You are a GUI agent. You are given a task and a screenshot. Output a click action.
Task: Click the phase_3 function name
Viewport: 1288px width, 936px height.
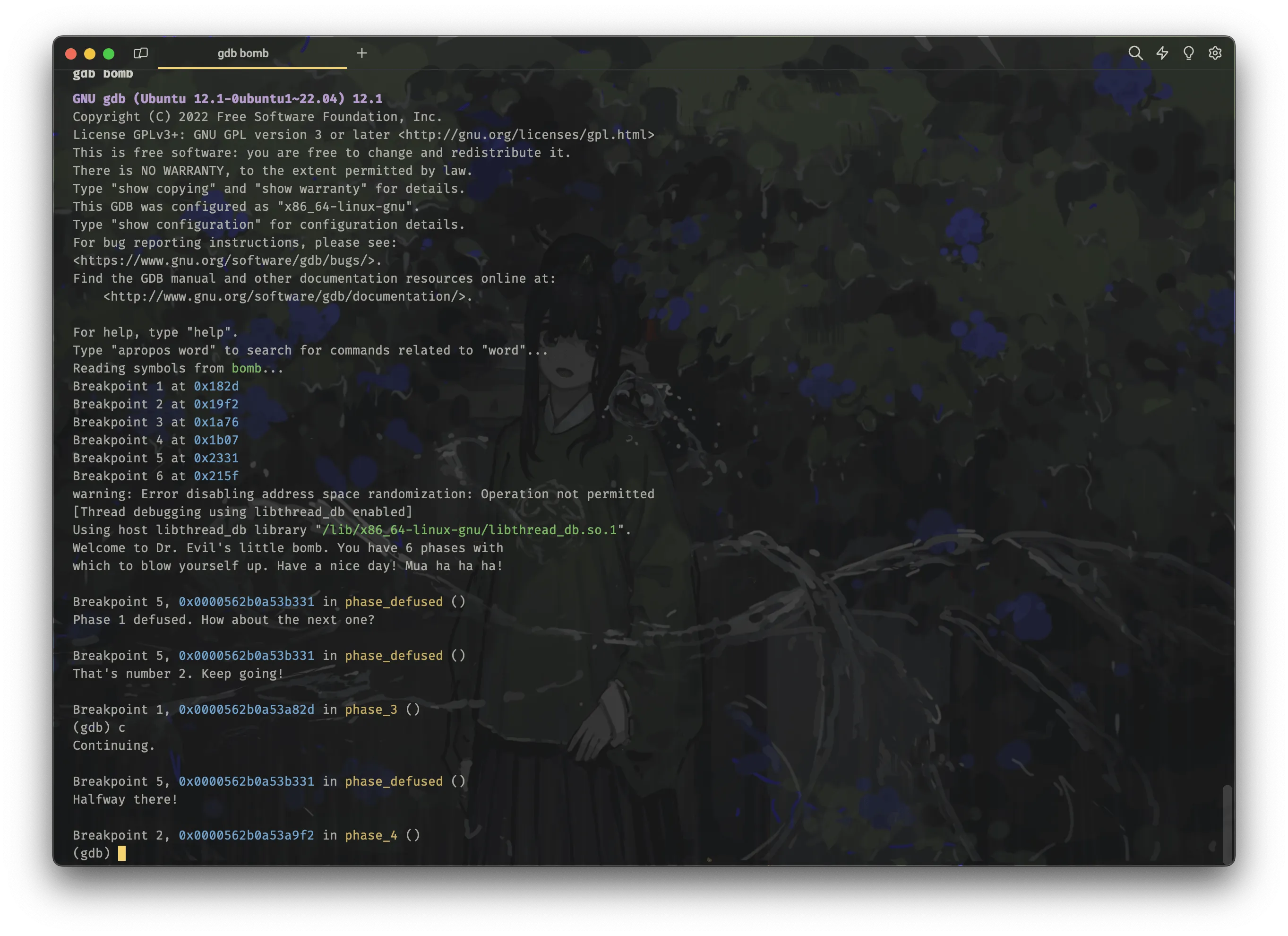click(371, 709)
